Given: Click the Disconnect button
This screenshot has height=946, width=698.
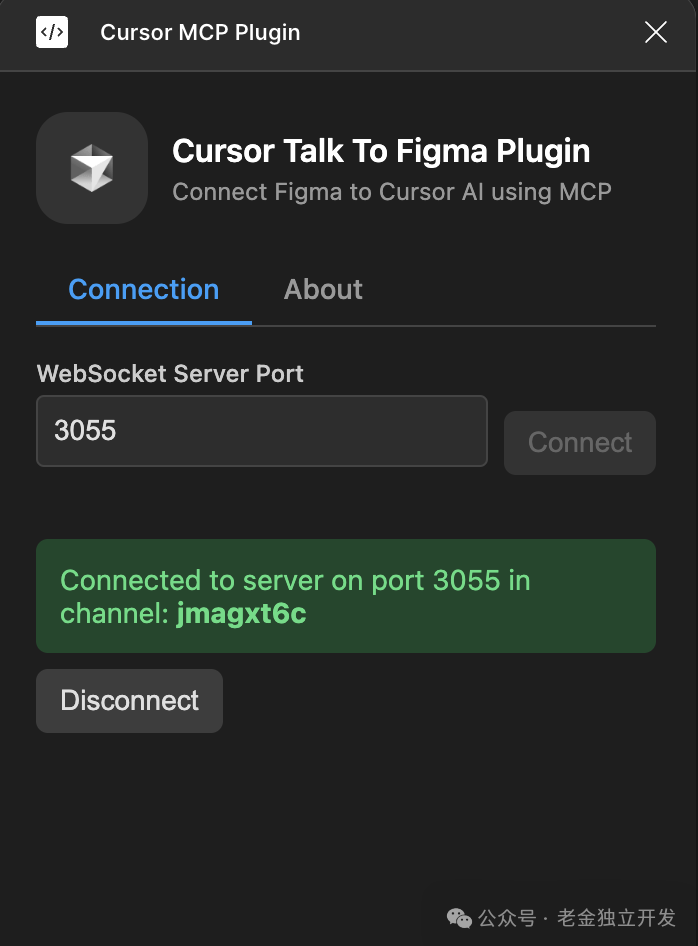Looking at the screenshot, I should pos(129,701).
